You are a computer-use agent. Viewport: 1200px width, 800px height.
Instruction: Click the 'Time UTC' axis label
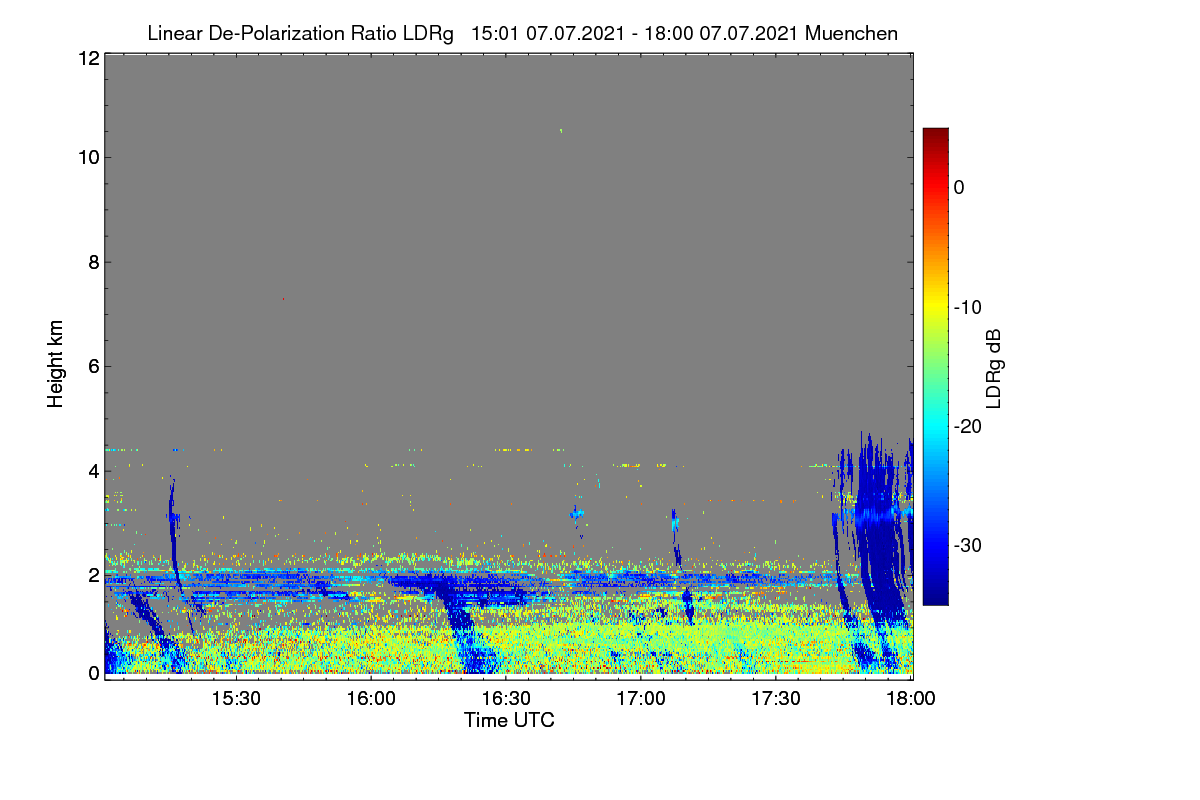click(x=509, y=720)
